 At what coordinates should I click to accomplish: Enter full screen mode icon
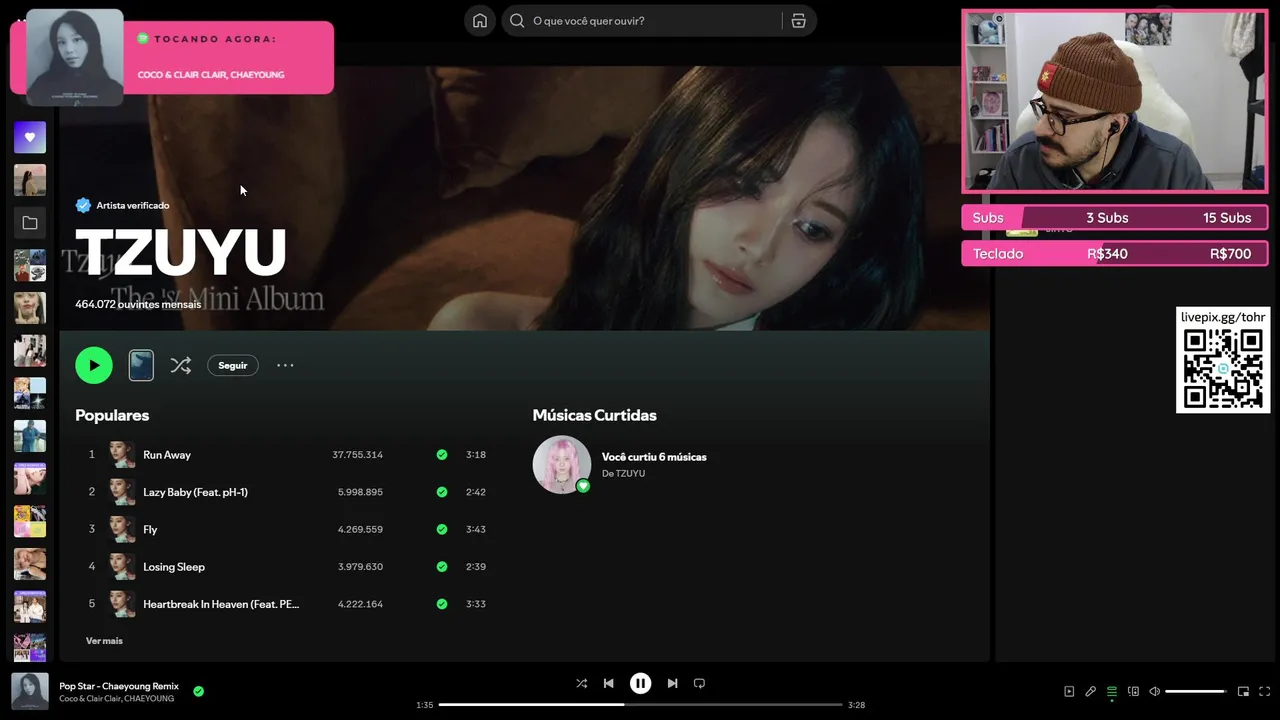click(x=1264, y=691)
